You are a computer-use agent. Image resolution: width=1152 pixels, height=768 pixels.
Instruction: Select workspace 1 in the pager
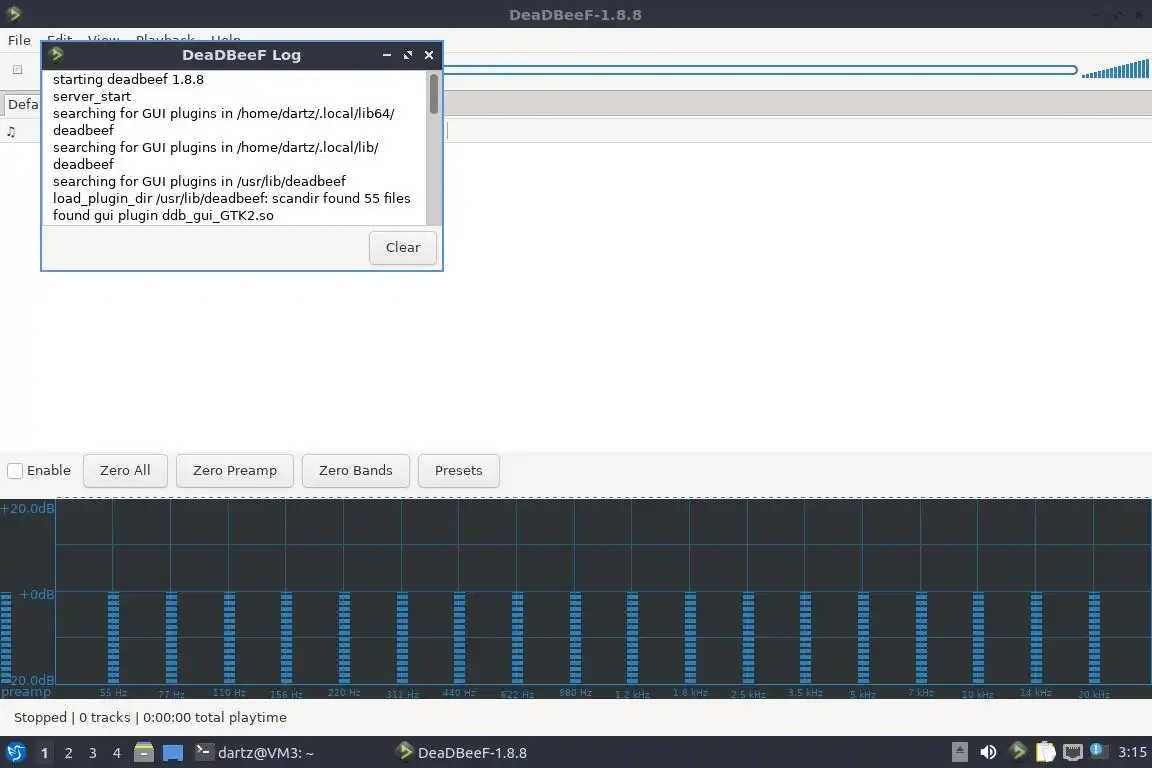(x=44, y=753)
